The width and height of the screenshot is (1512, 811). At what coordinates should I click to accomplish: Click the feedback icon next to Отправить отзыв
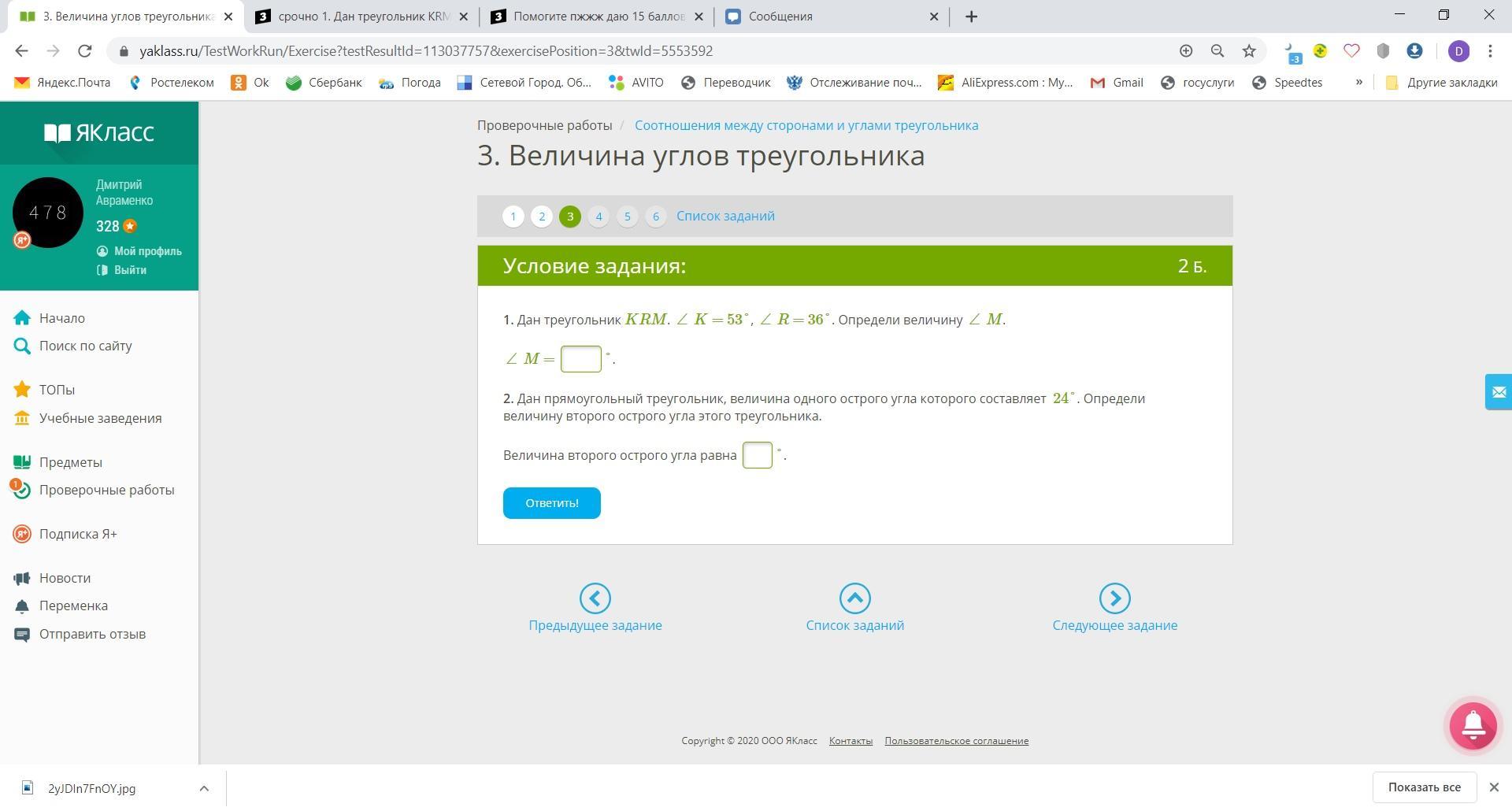22,634
